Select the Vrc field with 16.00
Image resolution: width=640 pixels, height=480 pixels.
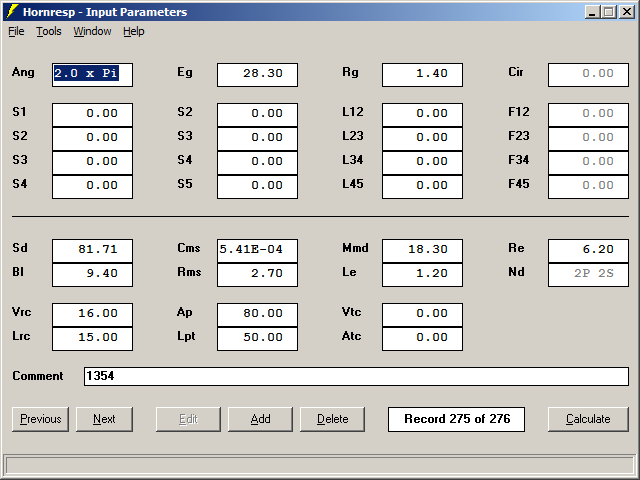coord(92,314)
